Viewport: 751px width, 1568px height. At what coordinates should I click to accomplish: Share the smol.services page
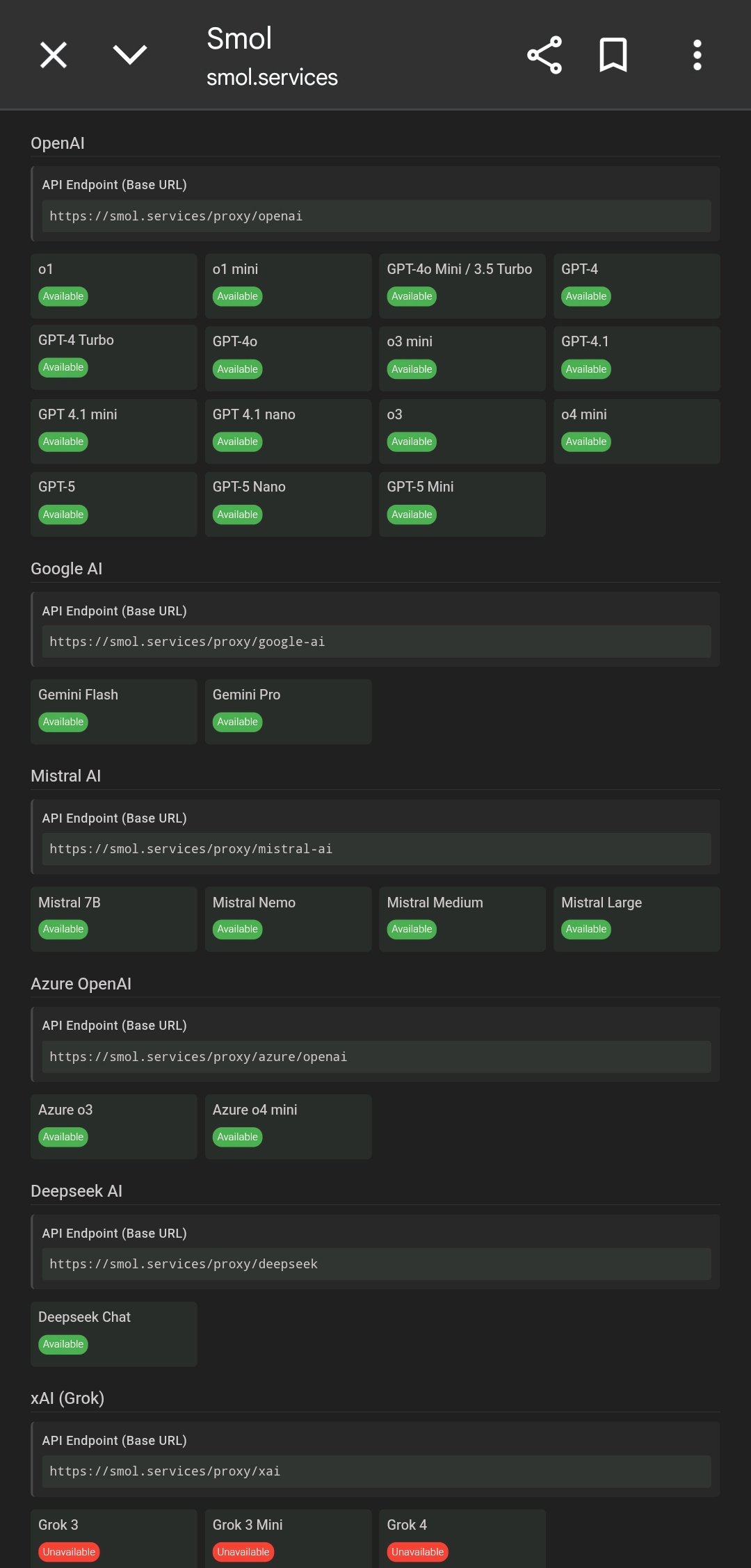point(544,55)
